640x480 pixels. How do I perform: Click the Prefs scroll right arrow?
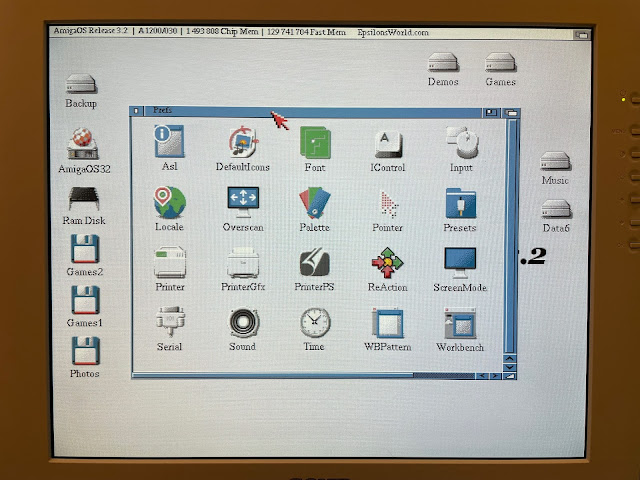495,376
